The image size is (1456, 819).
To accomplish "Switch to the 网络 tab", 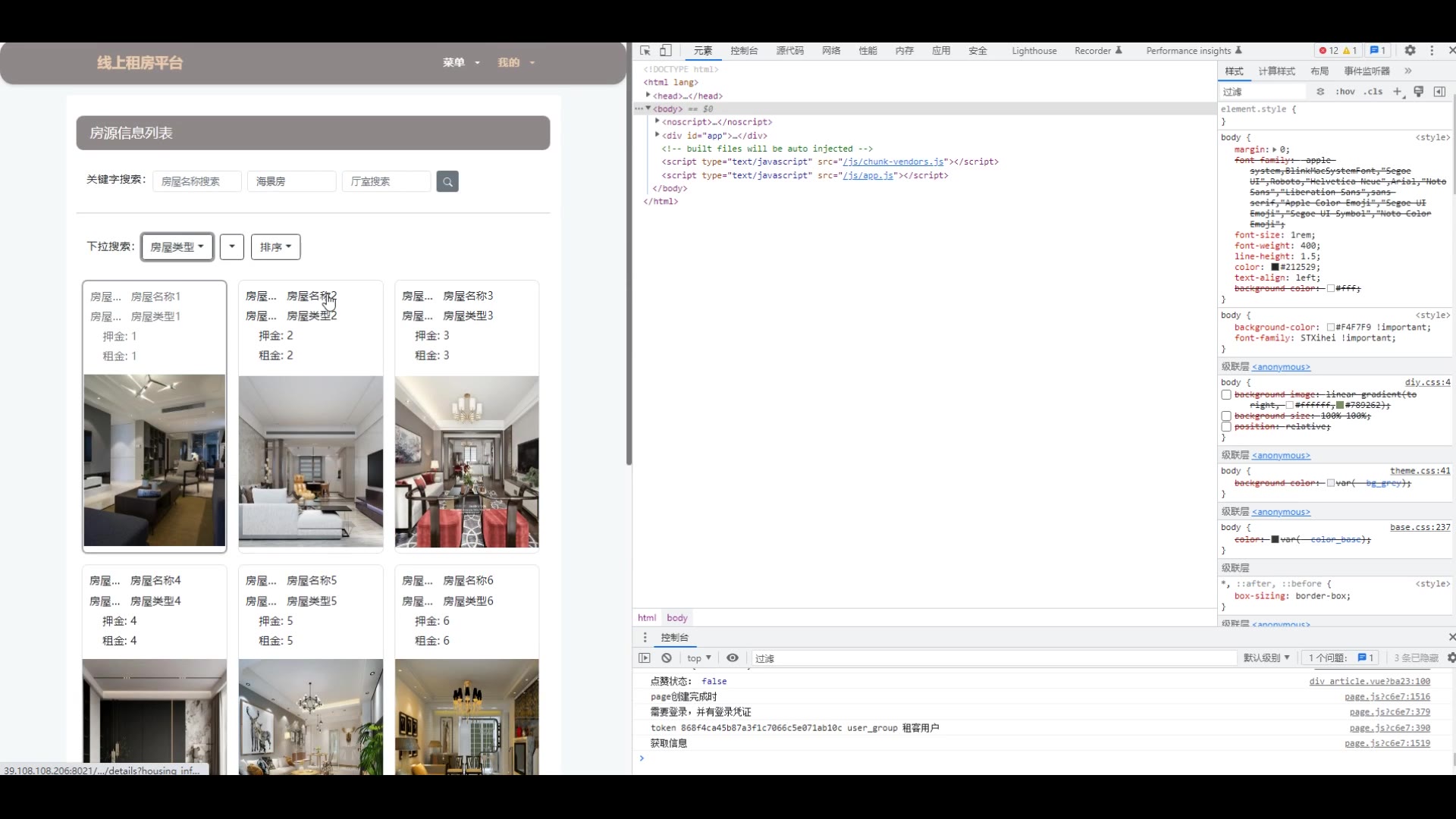I will 831,51.
